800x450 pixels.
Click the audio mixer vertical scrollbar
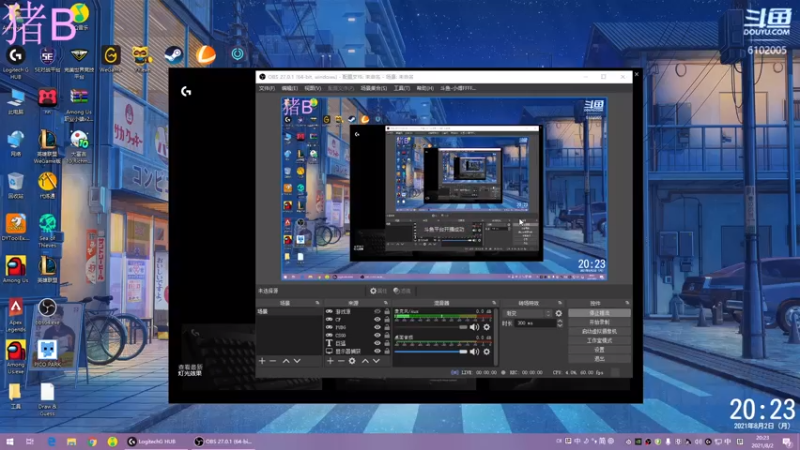coord(495,337)
